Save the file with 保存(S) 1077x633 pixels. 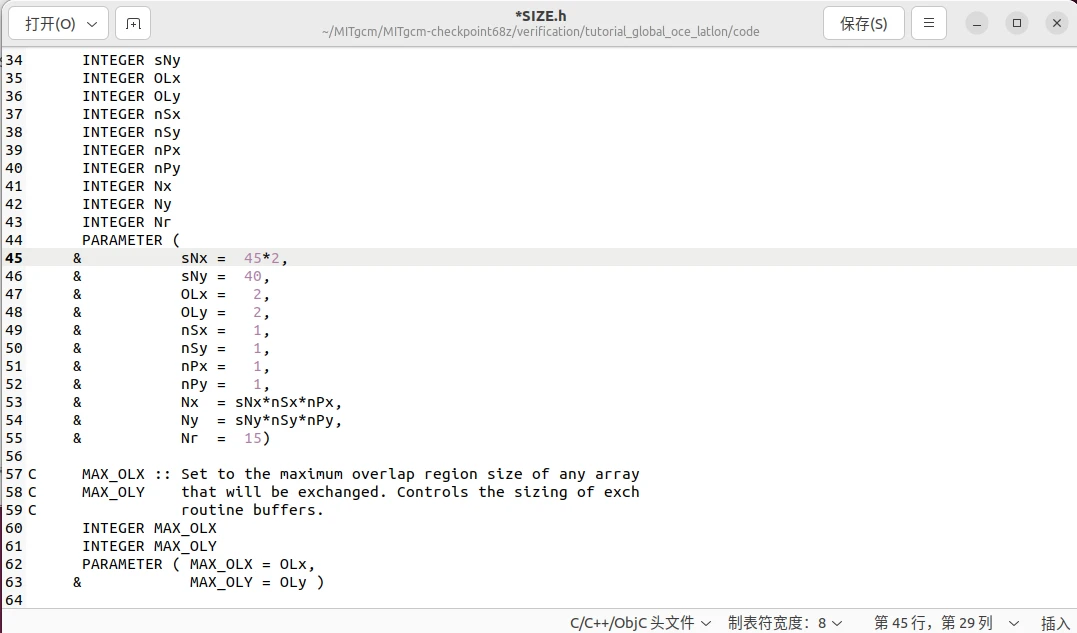(863, 24)
